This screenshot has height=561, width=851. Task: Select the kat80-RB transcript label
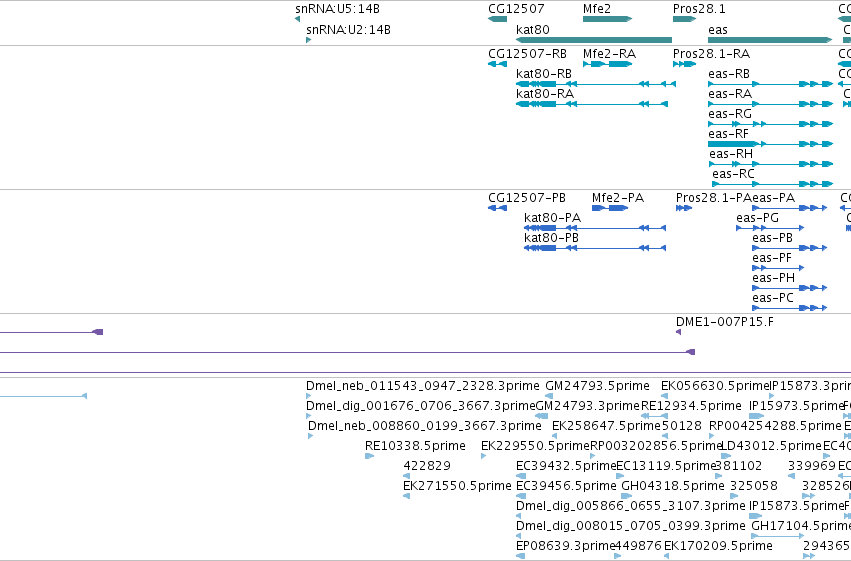pos(544,73)
